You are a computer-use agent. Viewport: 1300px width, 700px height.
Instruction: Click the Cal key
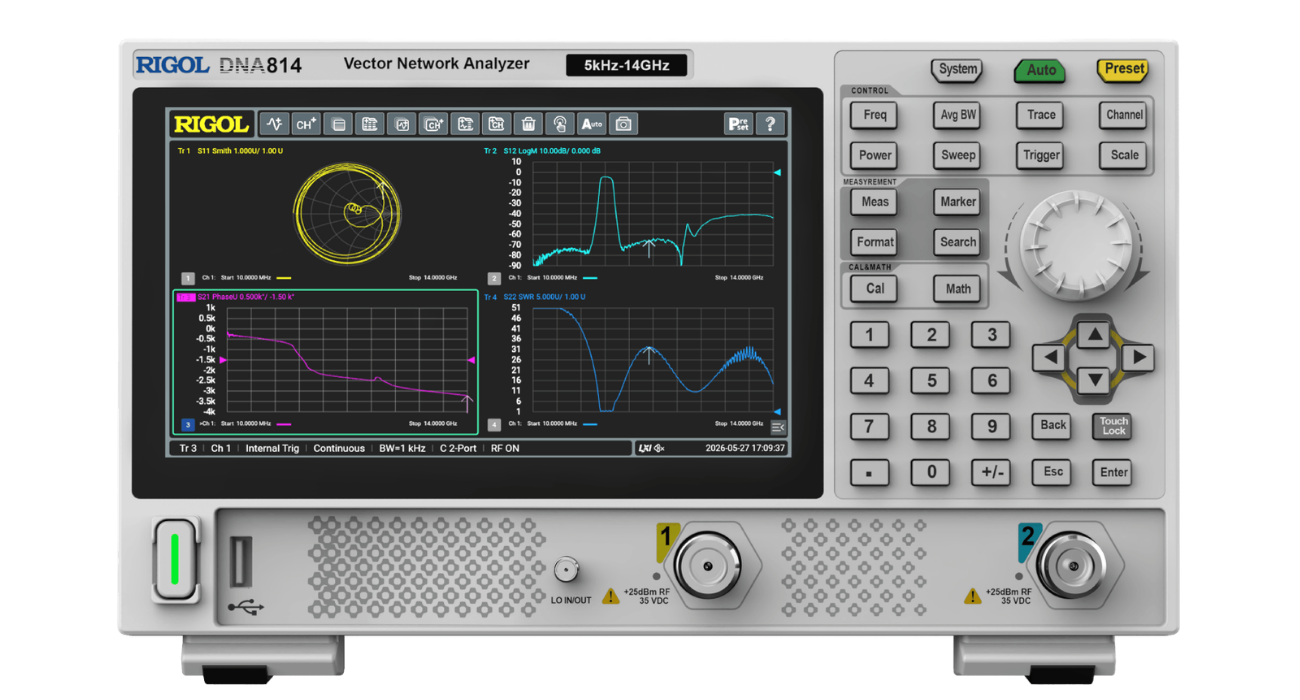click(x=875, y=288)
